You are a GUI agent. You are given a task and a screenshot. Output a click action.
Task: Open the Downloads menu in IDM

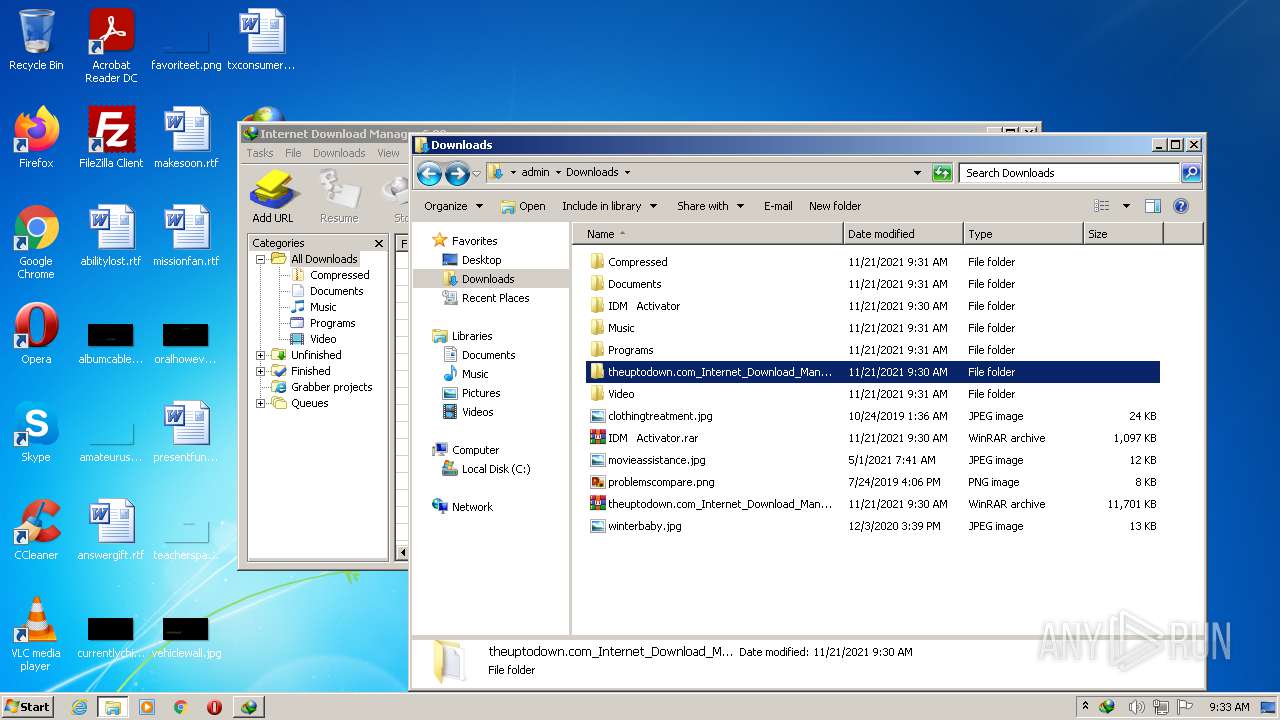(x=339, y=153)
